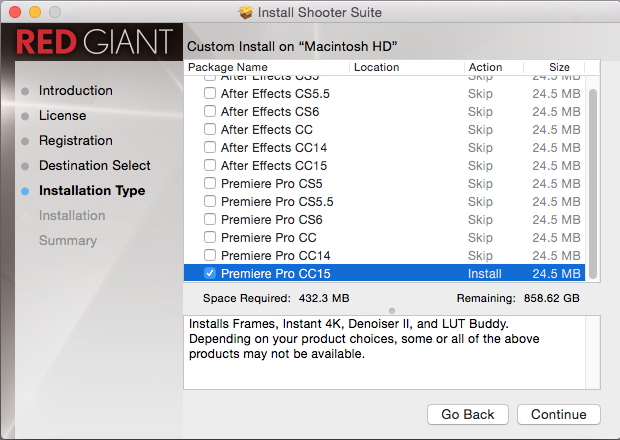Image resolution: width=620 pixels, height=440 pixels.
Task: Click the package list vertical scrollbar
Action: (592, 184)
